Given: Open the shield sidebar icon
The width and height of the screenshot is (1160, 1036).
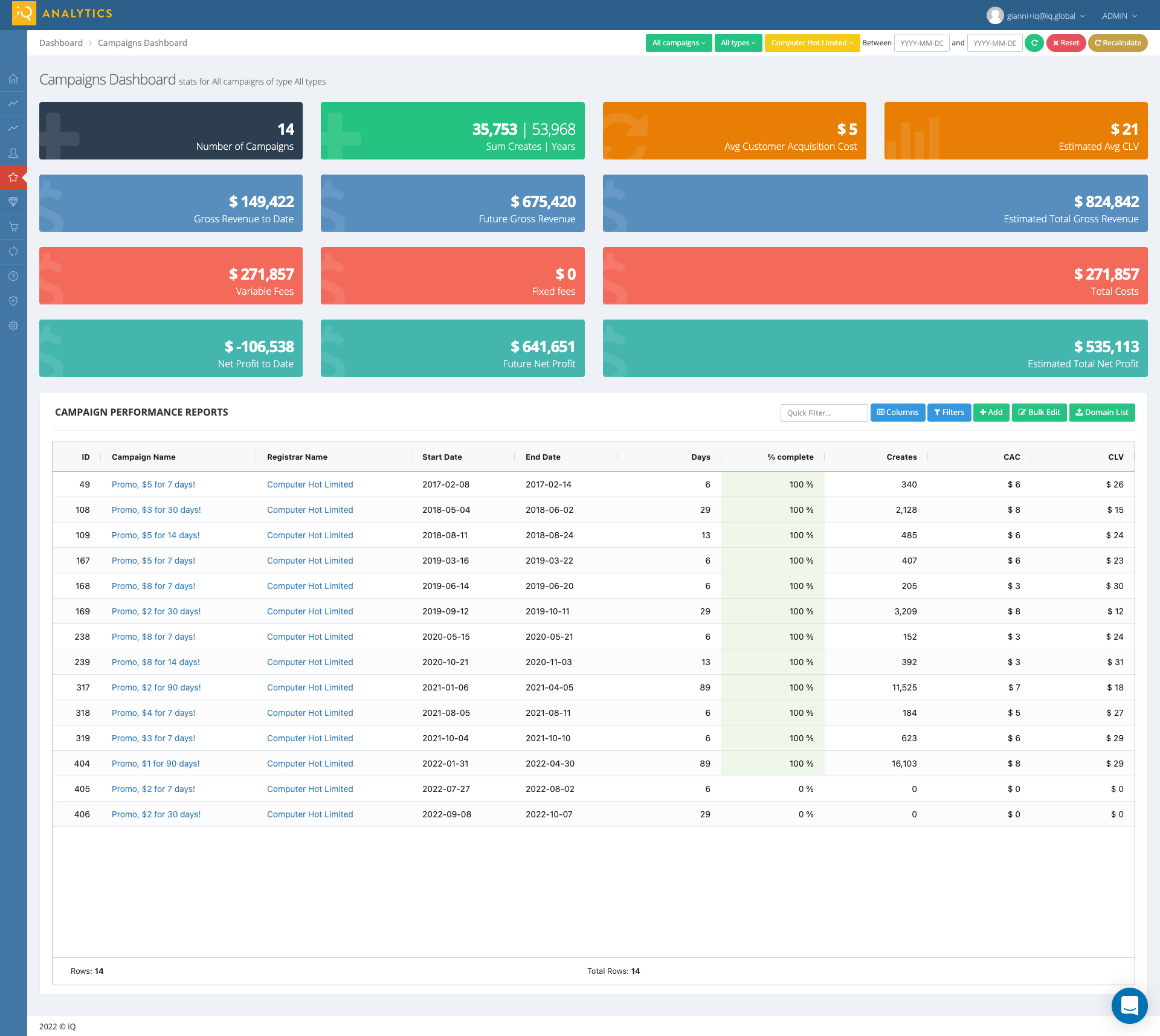Looking at the screenshot, I should 13,301.
